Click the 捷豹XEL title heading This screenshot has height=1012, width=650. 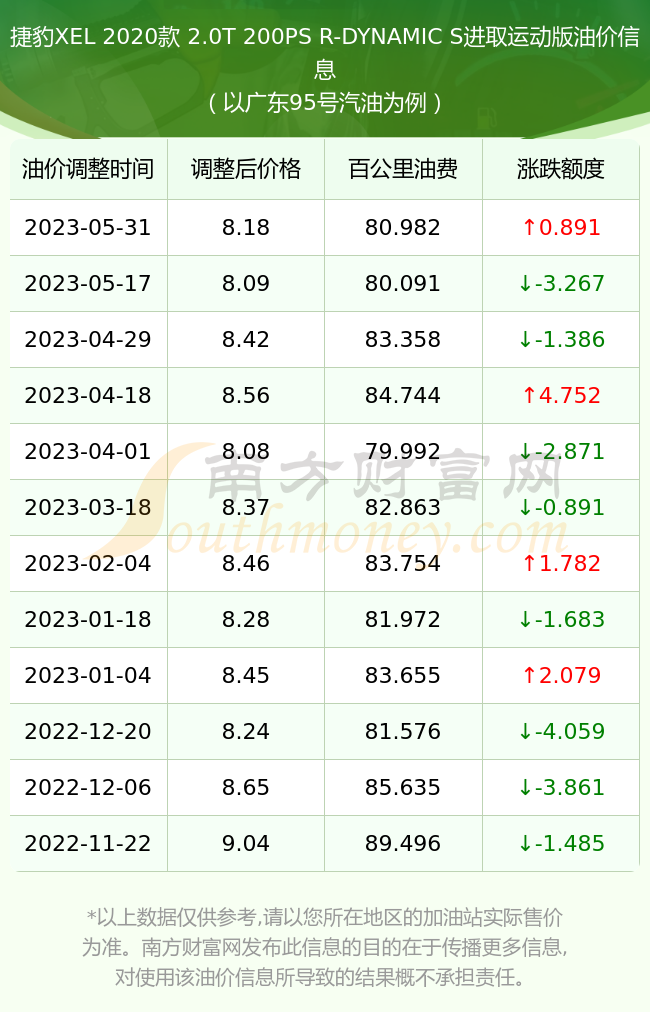click(325, 52)
